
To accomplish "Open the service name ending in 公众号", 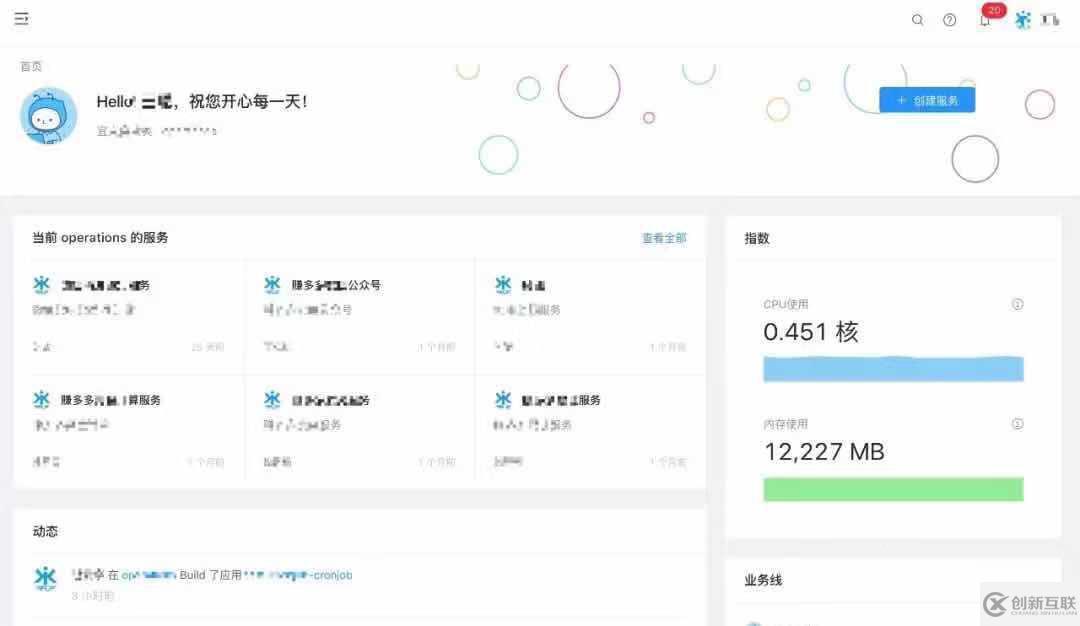I will pyautogui.click(x=336, y=285).
